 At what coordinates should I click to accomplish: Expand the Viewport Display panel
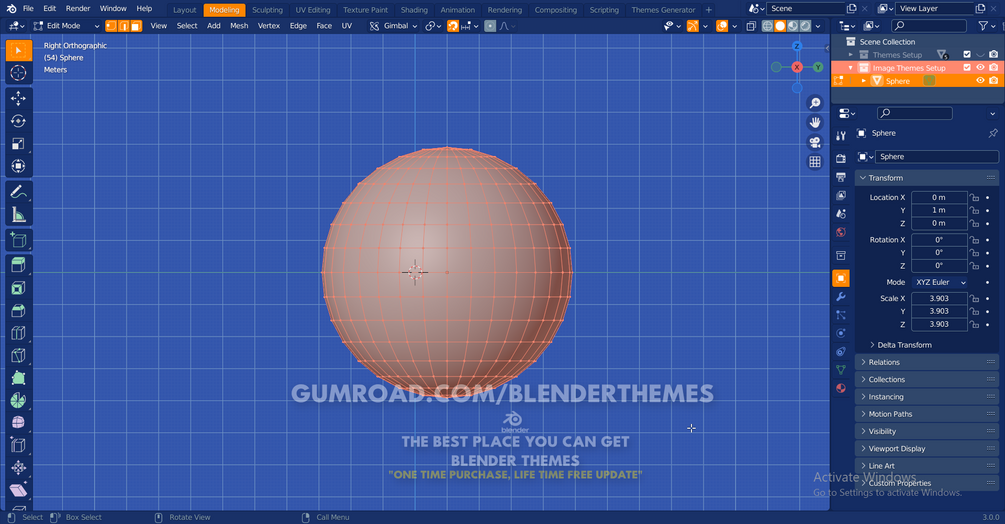point(926,448)
